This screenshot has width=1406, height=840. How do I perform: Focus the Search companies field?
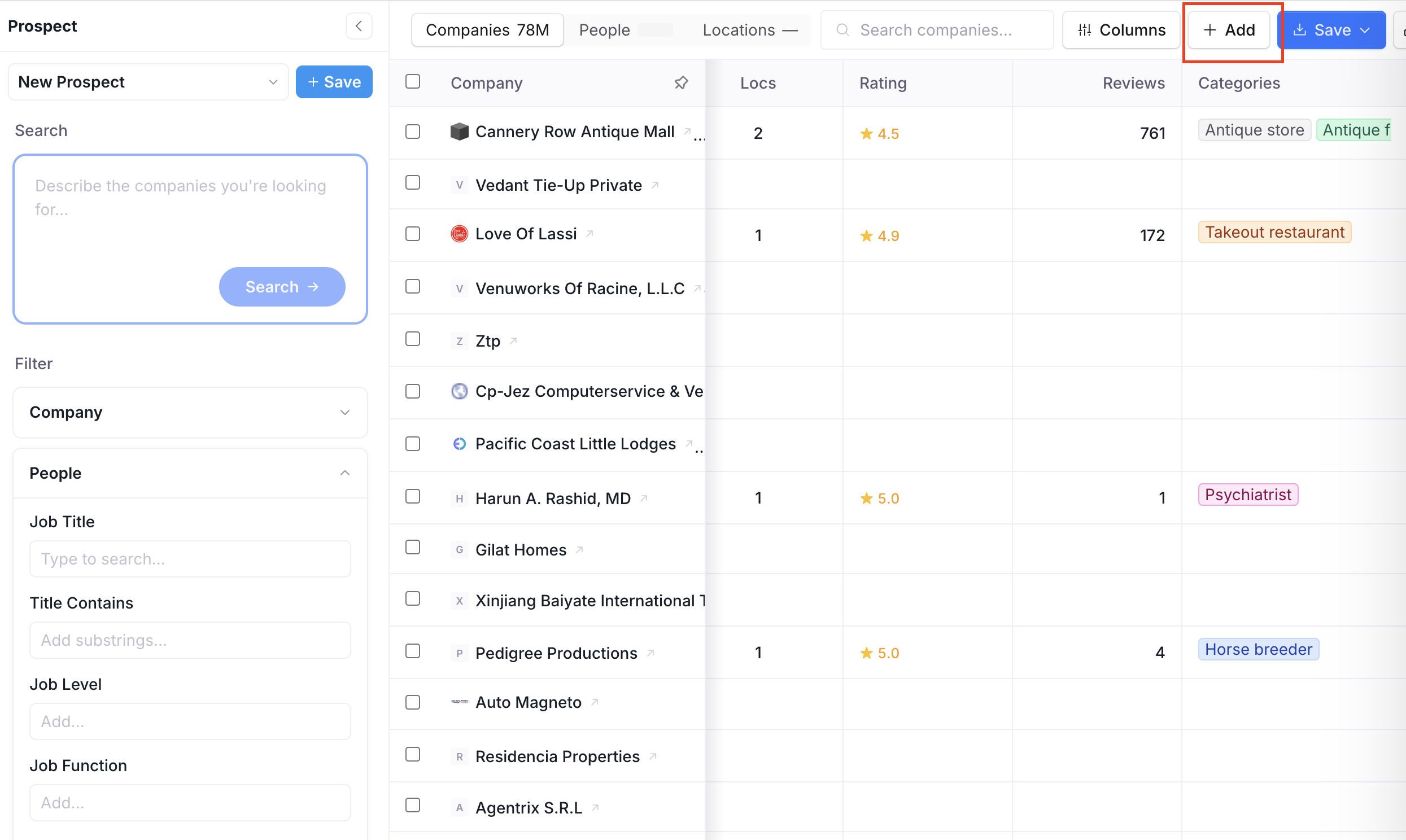(x=937, y=29)
